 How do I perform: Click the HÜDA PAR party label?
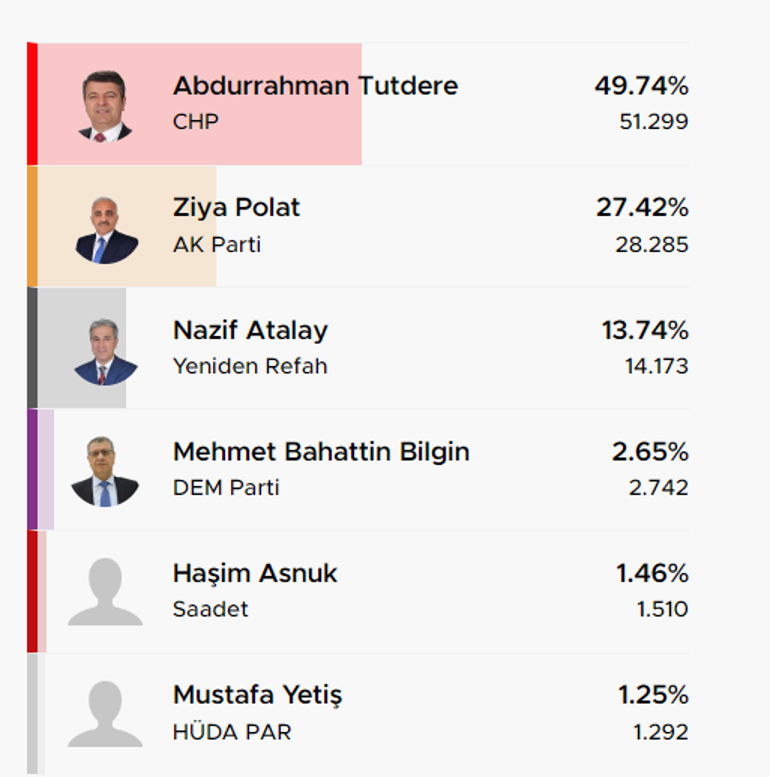click(232, 731)
